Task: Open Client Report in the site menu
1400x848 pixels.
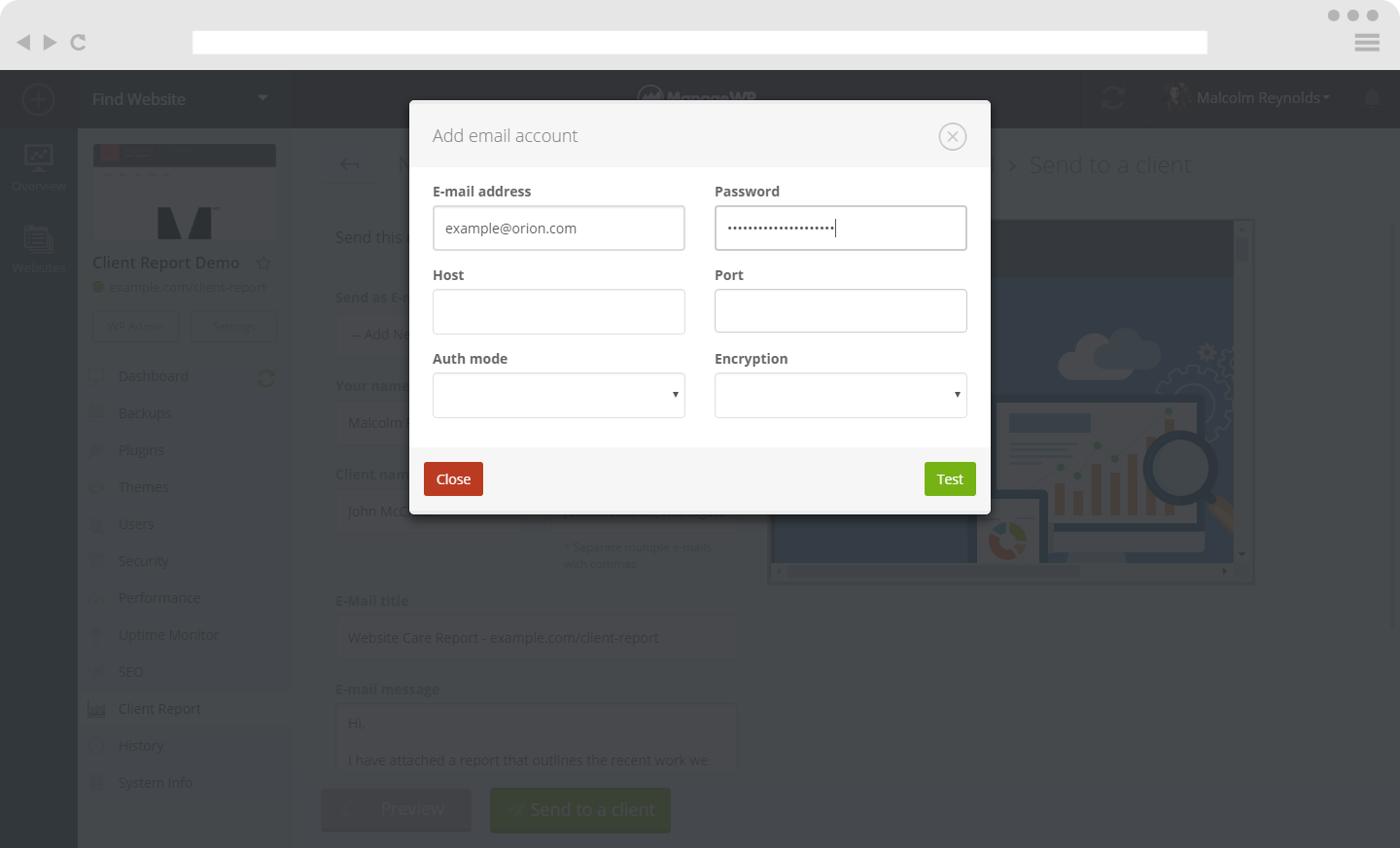Action: tap(159, 709)
